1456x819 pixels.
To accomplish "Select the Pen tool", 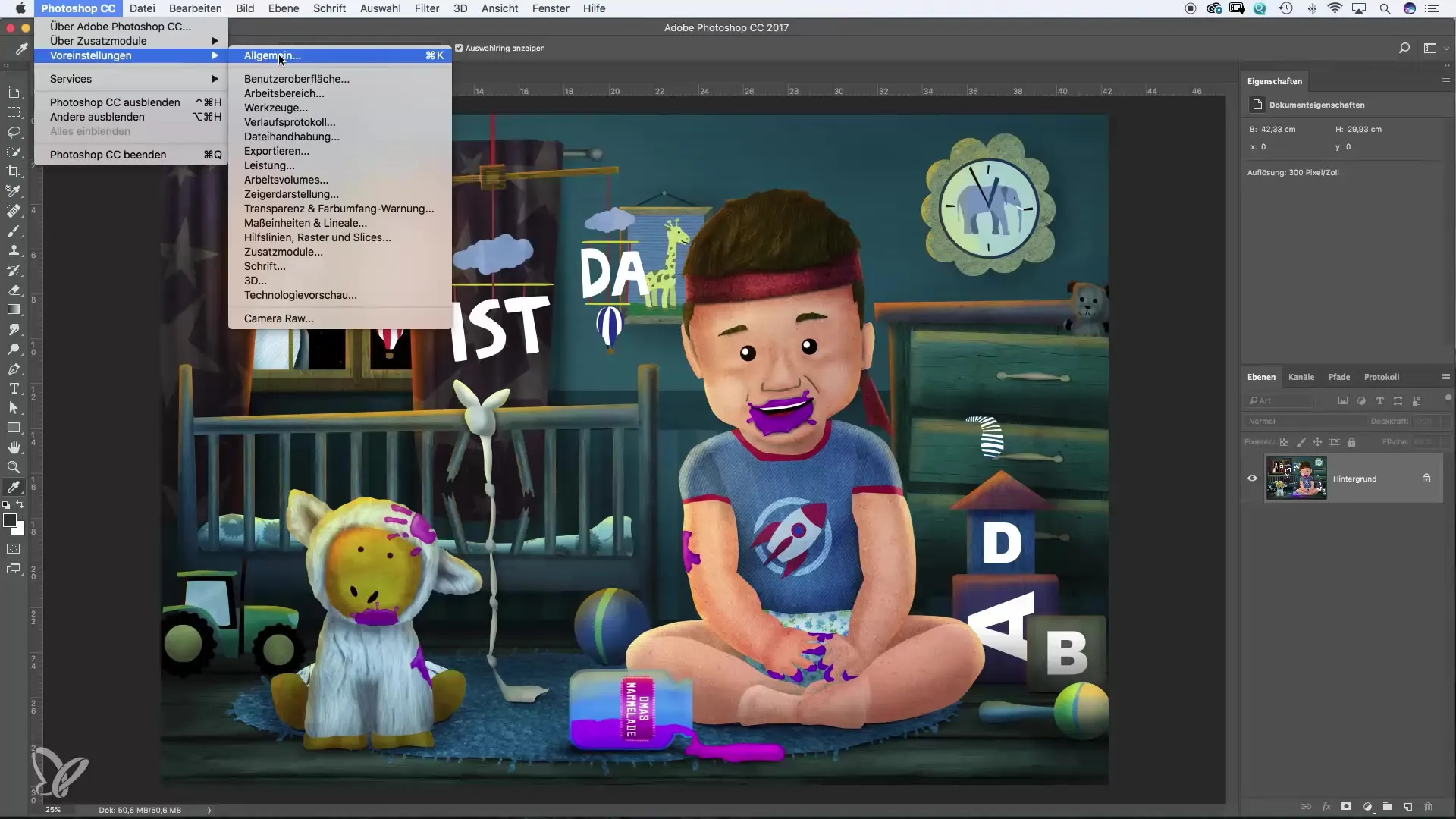I will [14, 369].
